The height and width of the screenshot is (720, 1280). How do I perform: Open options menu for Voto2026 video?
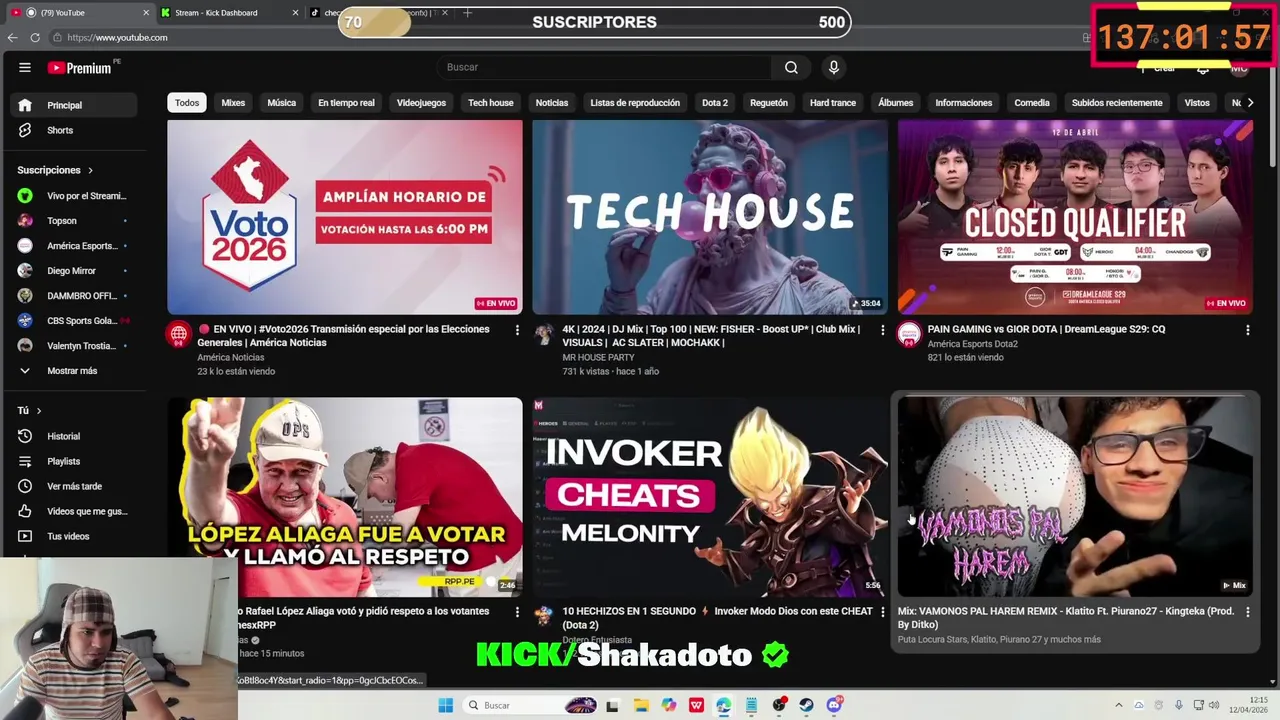click(517, 330)
